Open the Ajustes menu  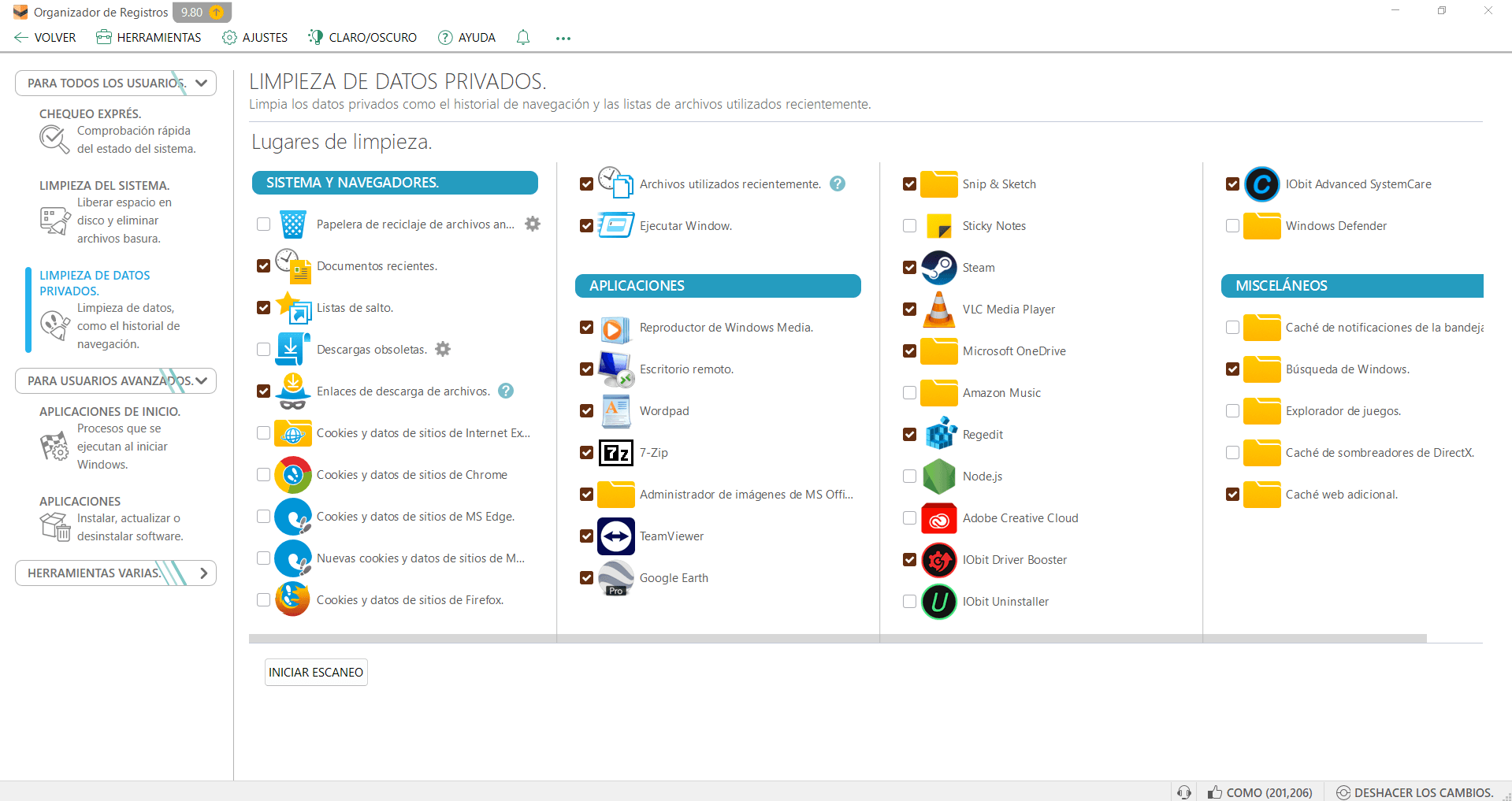click(254, 38)
